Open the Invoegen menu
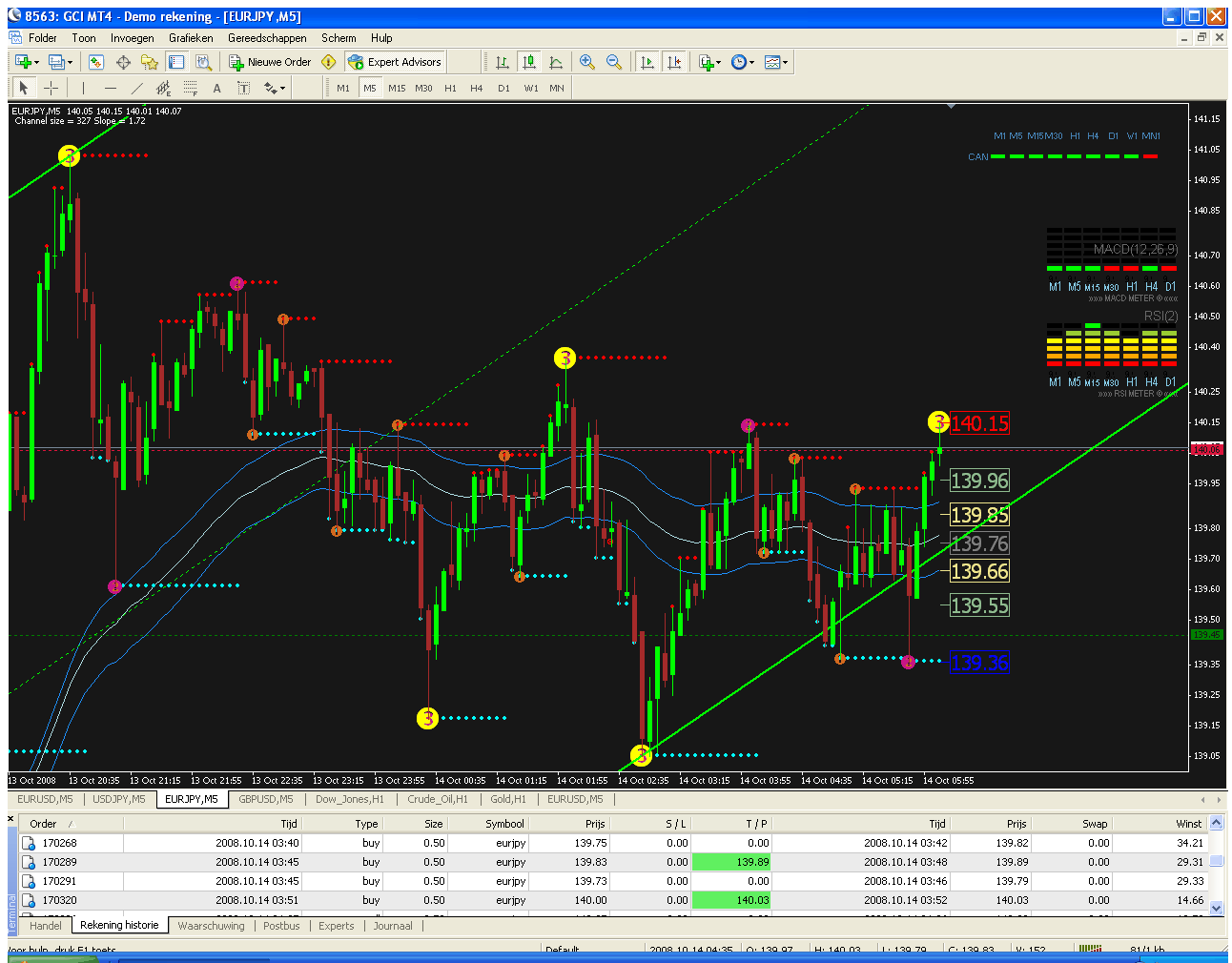Image resolution: width=1232 pixels, height=963 pixels. (132, 38)
